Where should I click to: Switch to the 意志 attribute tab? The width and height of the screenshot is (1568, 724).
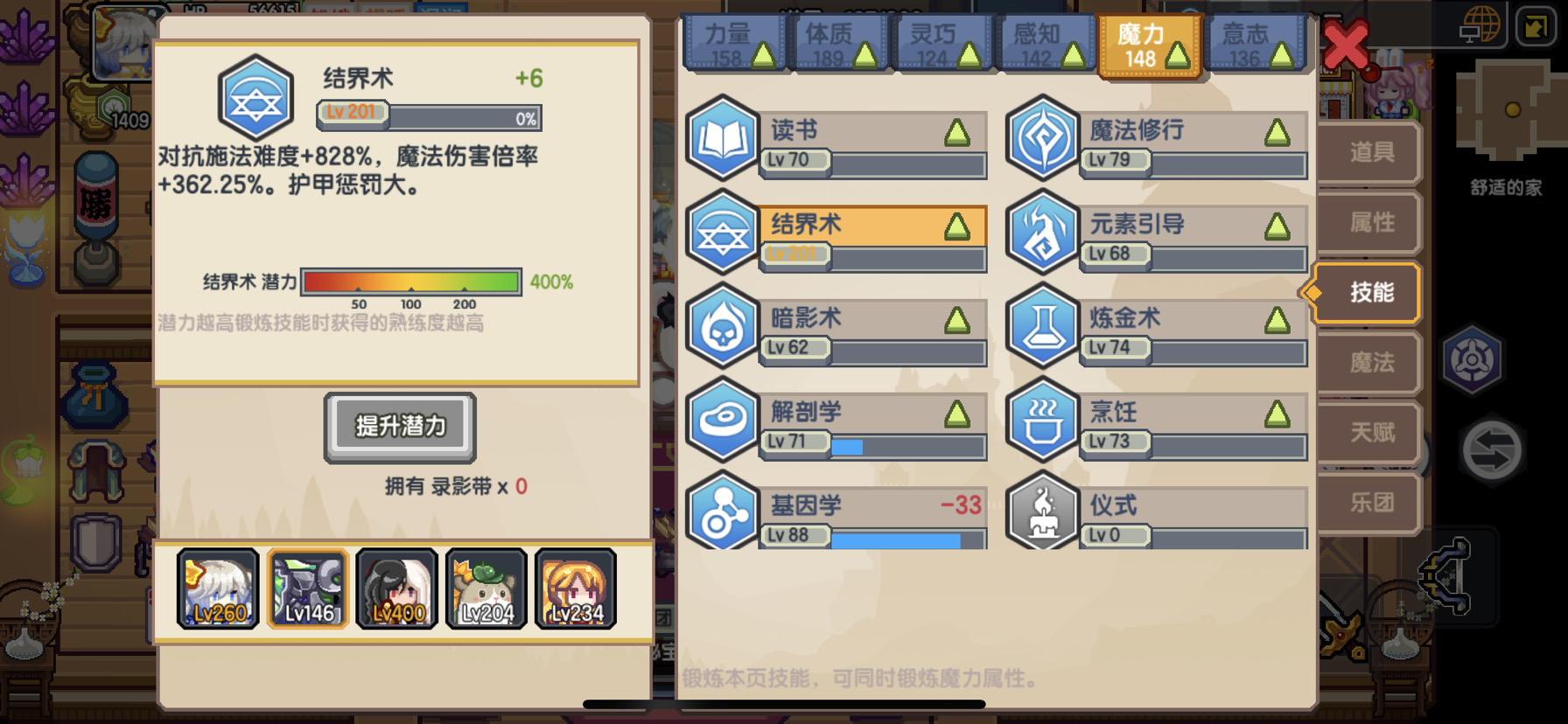click(x=1253, y=45)
